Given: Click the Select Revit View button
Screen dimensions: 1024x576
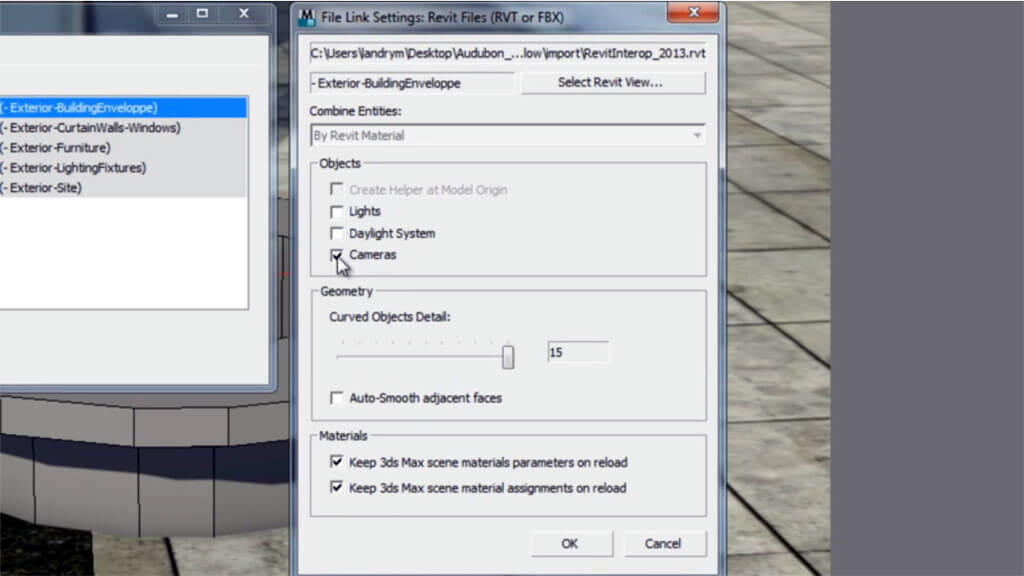Looking at the screenshot, I should [x=613, y=83].
